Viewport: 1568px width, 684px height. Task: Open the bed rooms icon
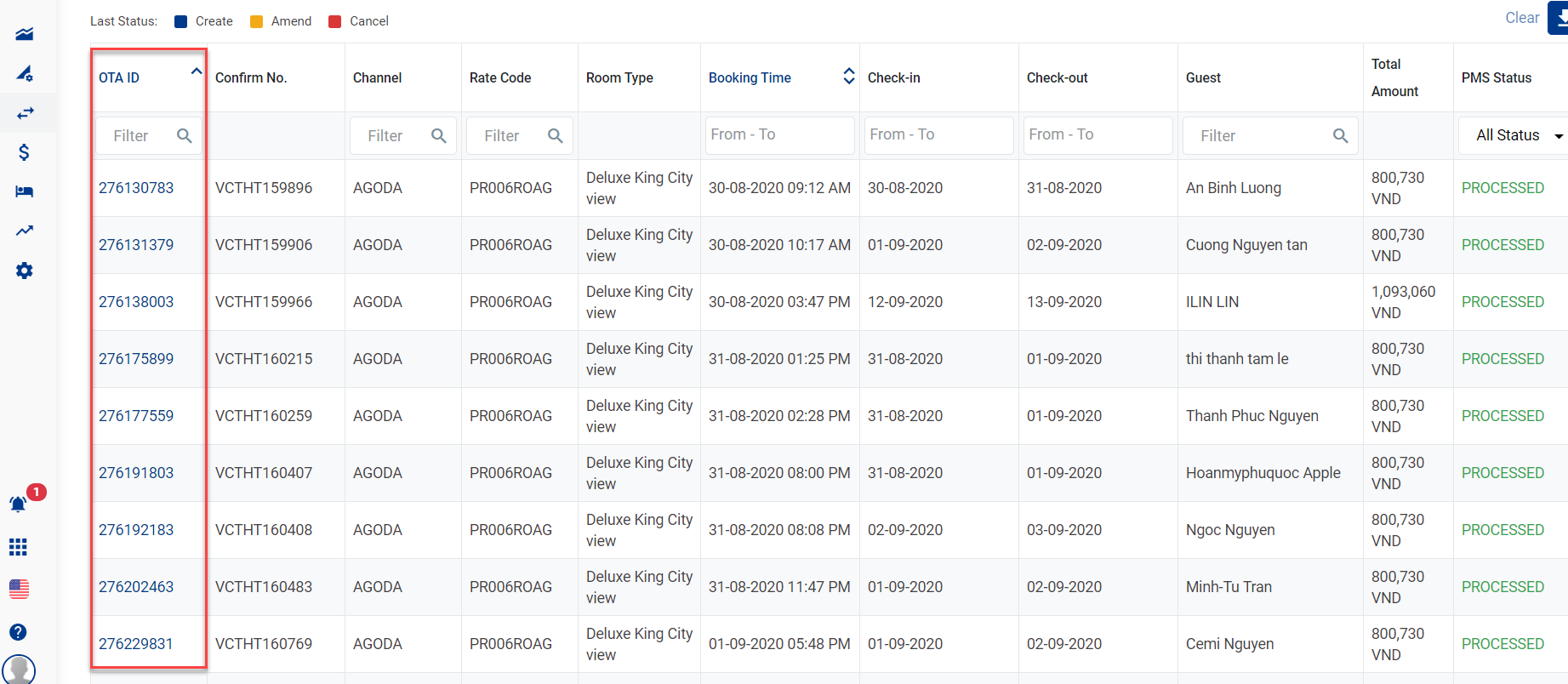(25, 191)
